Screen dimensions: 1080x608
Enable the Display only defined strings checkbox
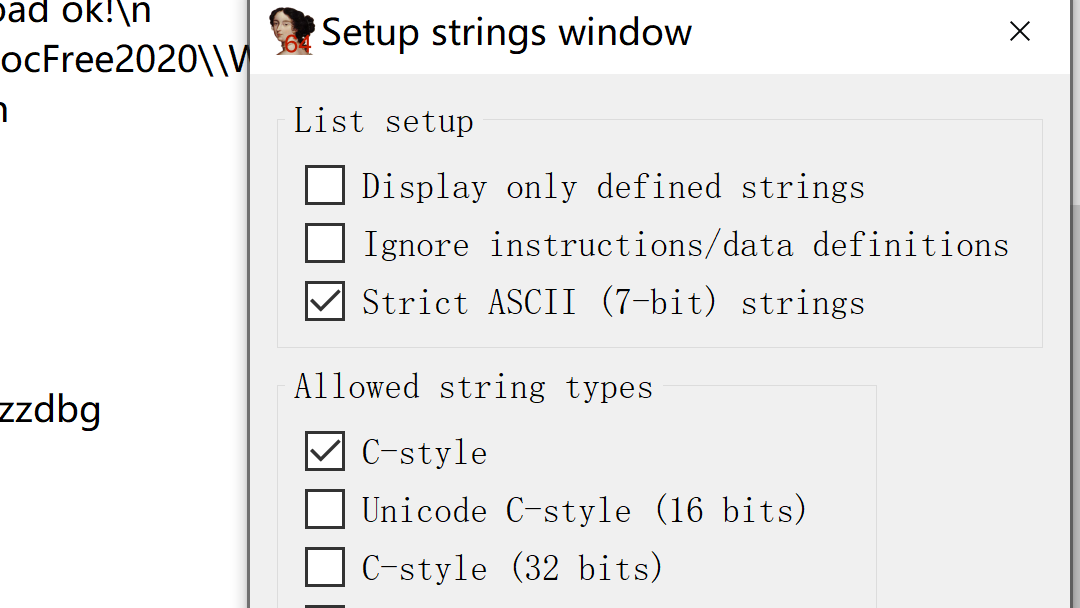(325, 186)
